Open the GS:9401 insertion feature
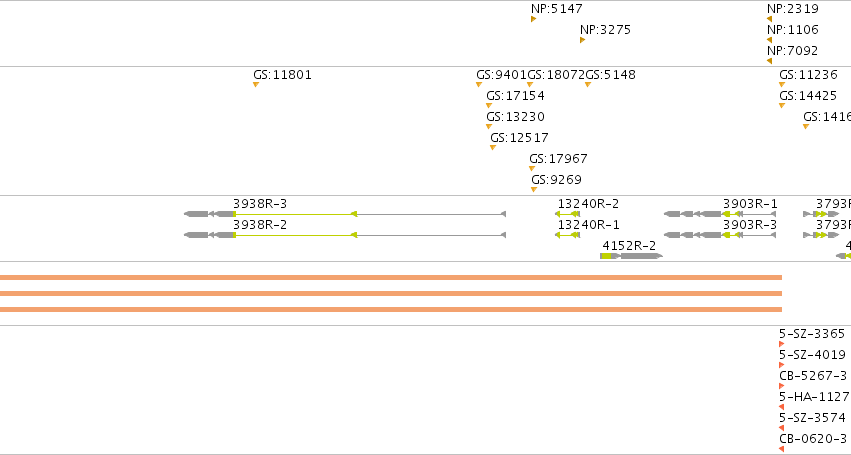 (479, 84)
